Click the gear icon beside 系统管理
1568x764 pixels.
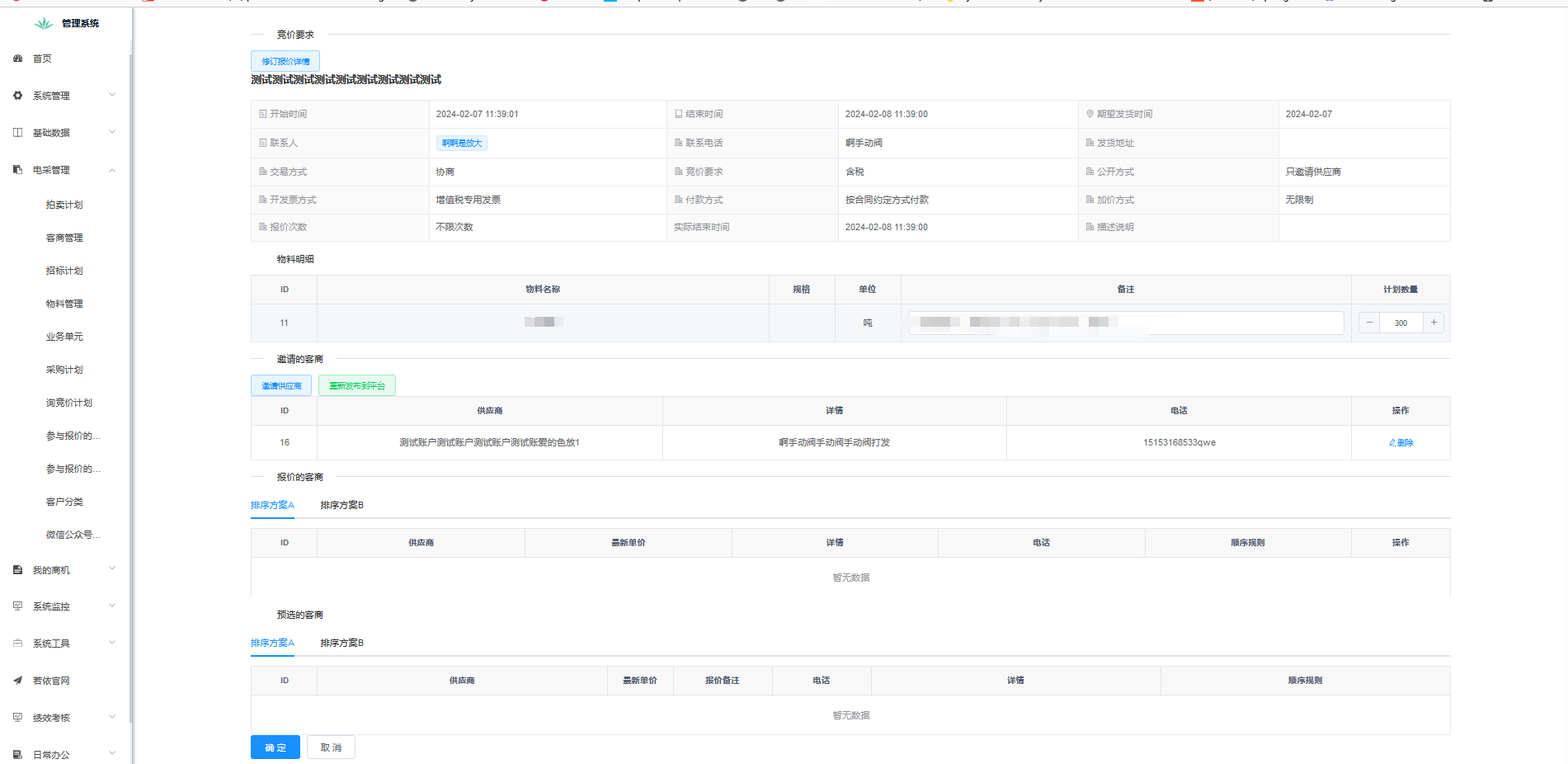[17, 96]
